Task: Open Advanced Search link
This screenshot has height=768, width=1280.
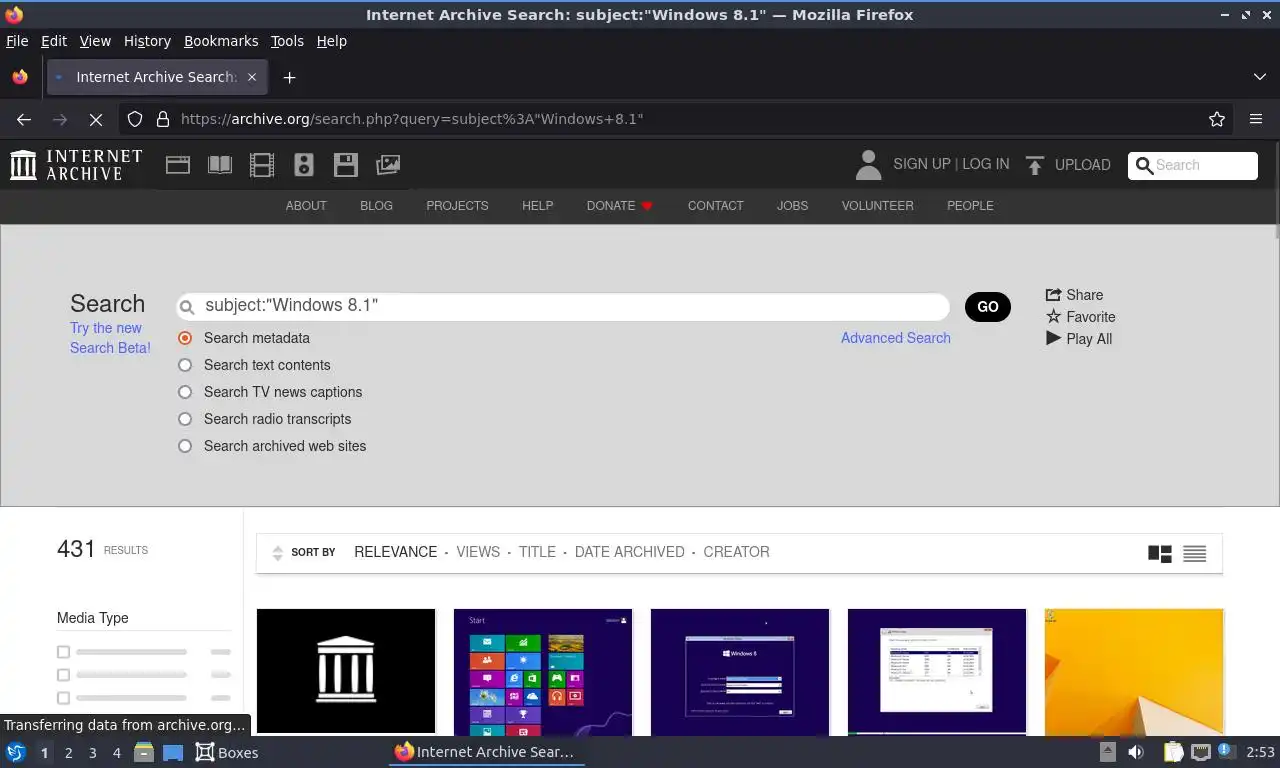Action: [x=896, y=338]
